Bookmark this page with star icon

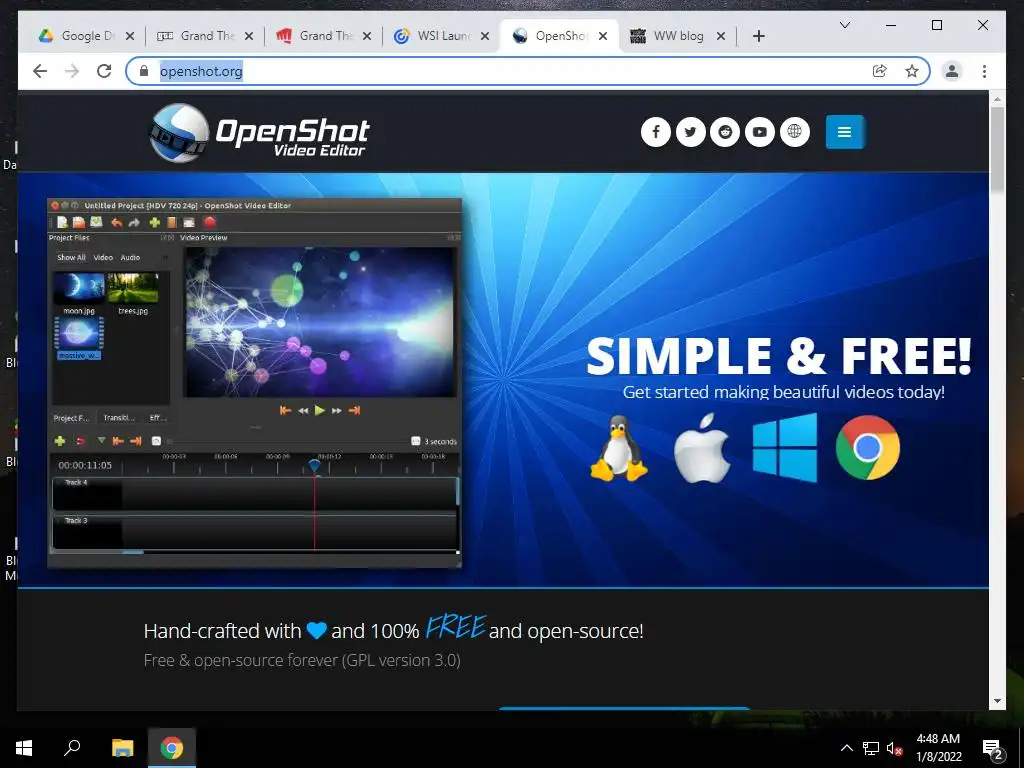point(912,71)
